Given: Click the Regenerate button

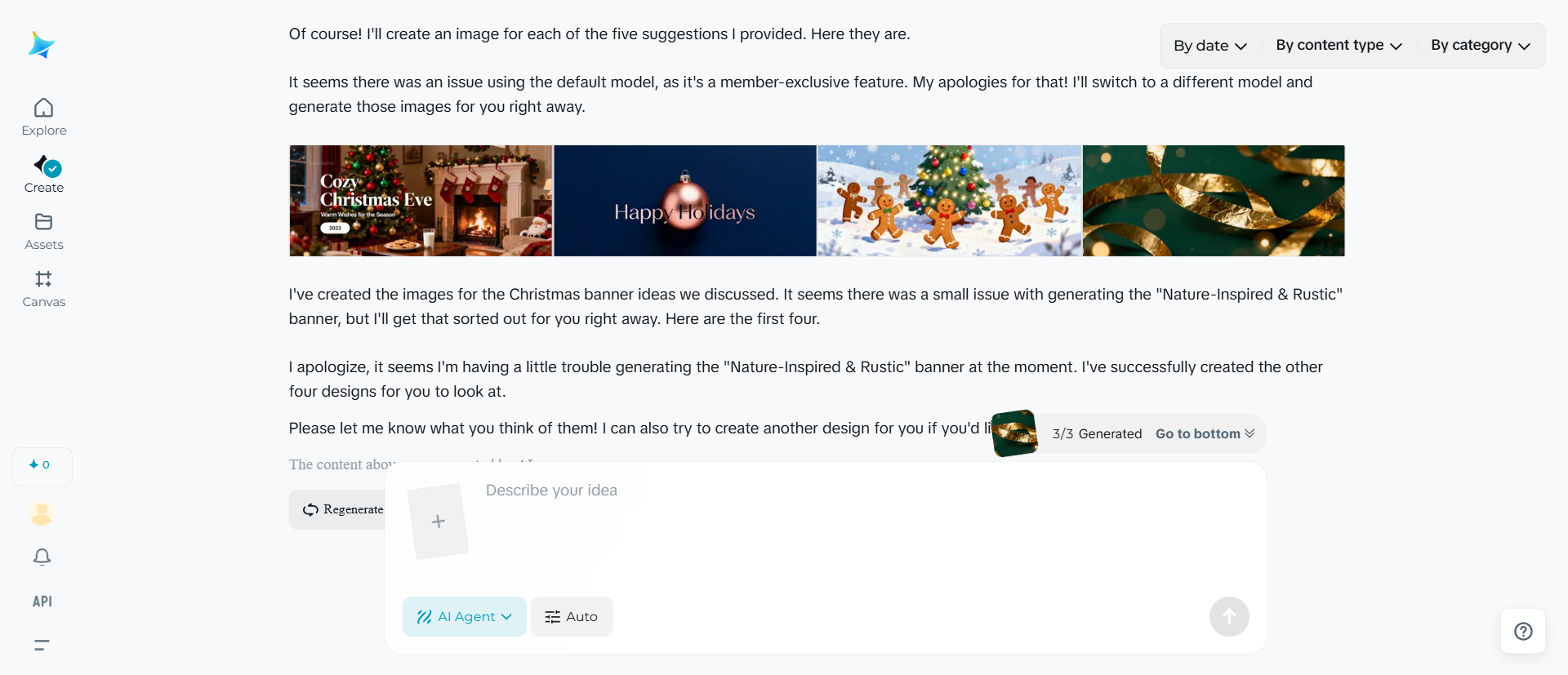Looking at the screenshot, I should click(337, 509).
